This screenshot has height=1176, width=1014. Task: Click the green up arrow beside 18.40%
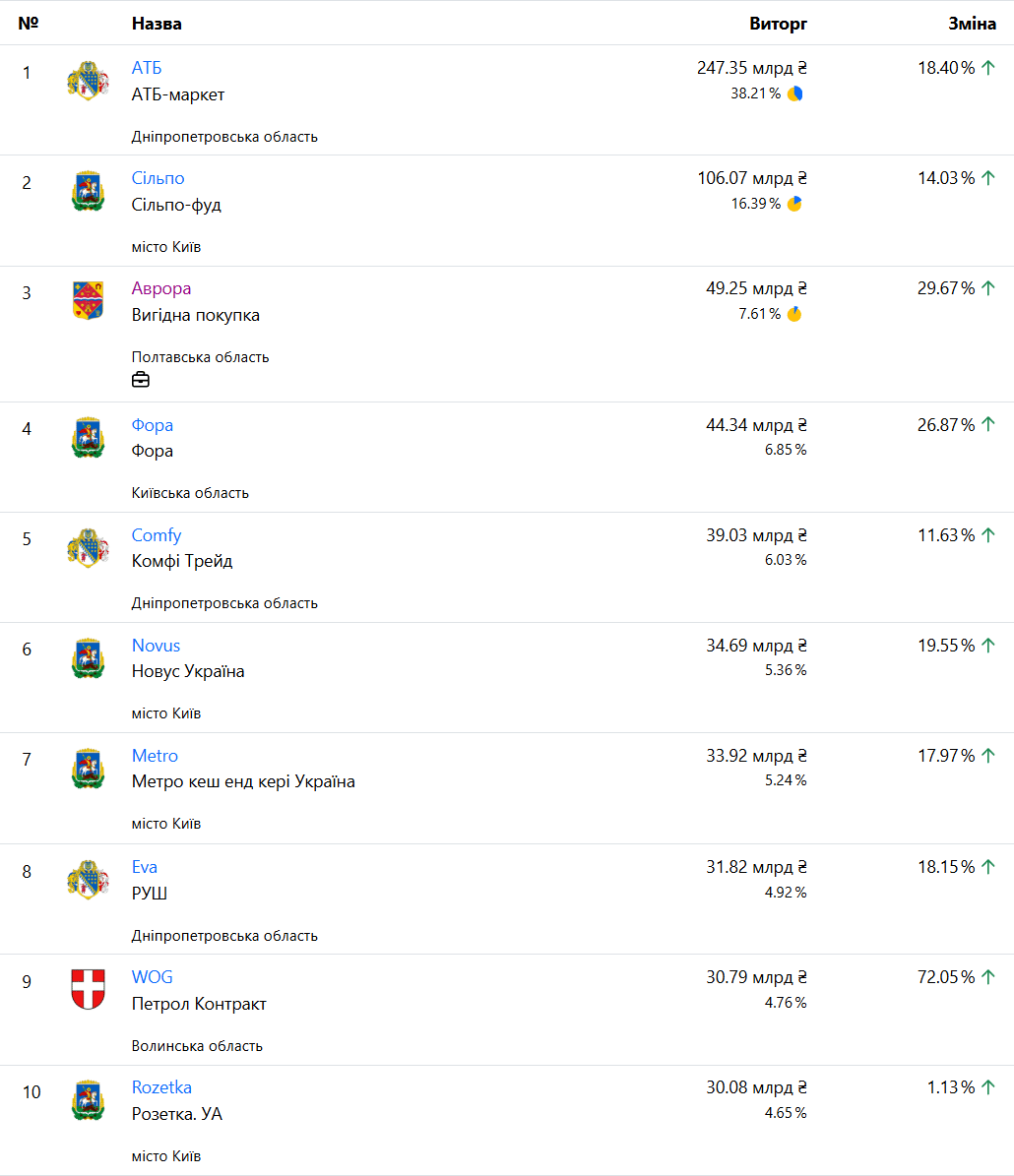pos(988,68)
